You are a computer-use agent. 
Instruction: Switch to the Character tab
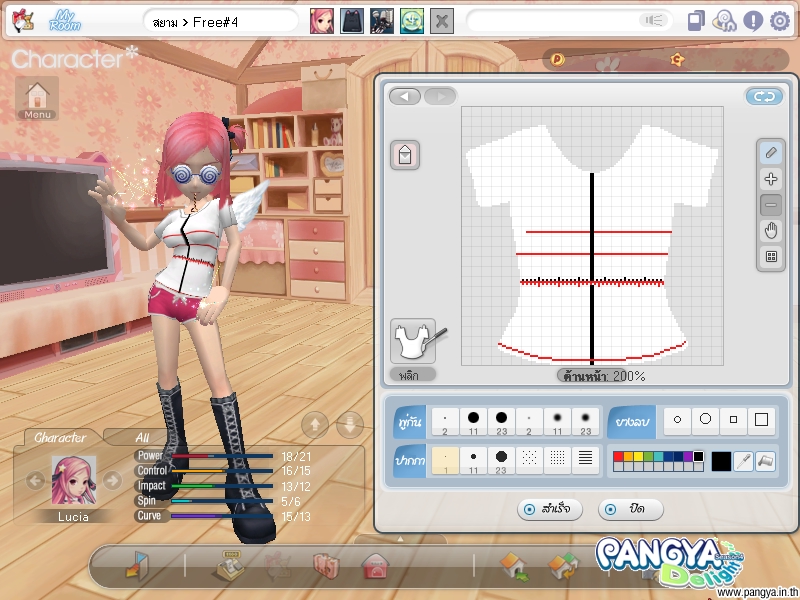(60, 437)
